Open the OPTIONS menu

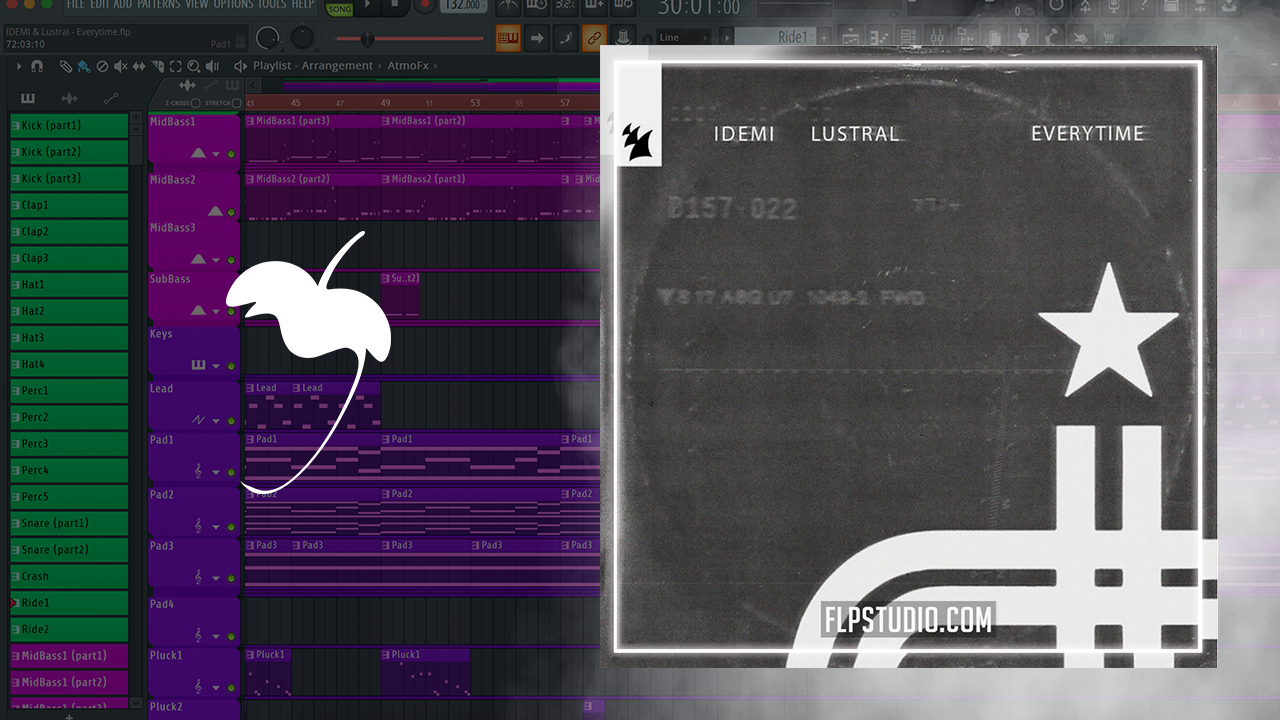pos(234,5)
